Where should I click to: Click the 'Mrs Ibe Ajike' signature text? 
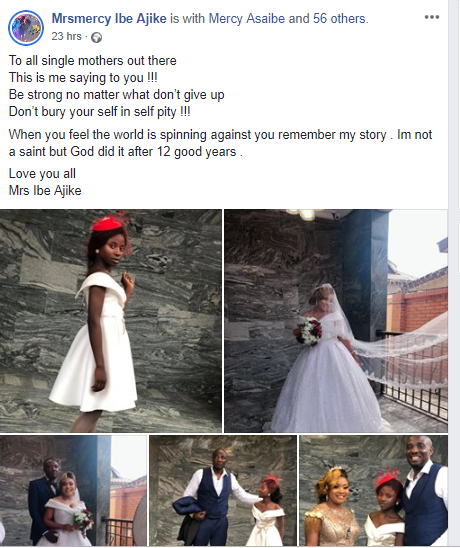pos(45,191)
